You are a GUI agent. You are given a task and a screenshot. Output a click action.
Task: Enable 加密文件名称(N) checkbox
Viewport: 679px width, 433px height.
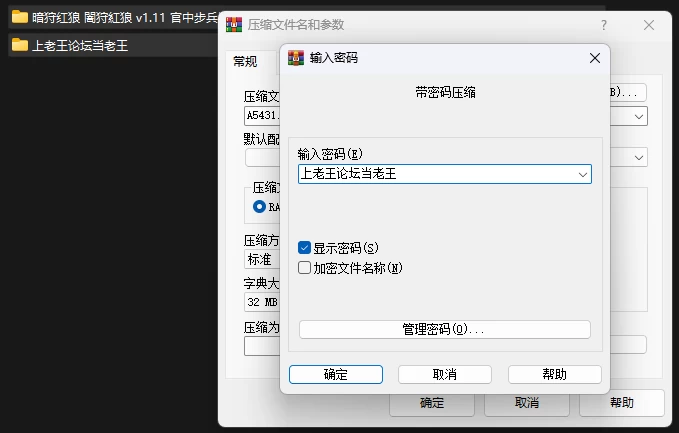tap(304, 268)
